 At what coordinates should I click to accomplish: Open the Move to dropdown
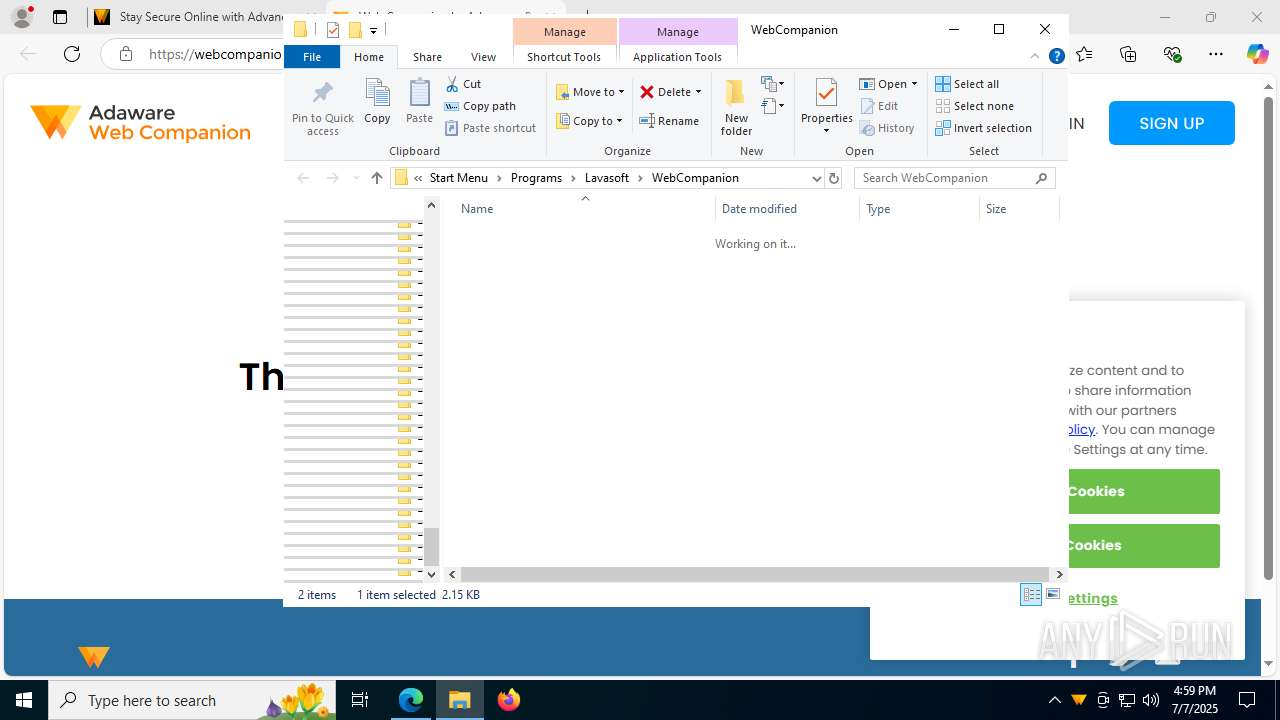[590, 92]
